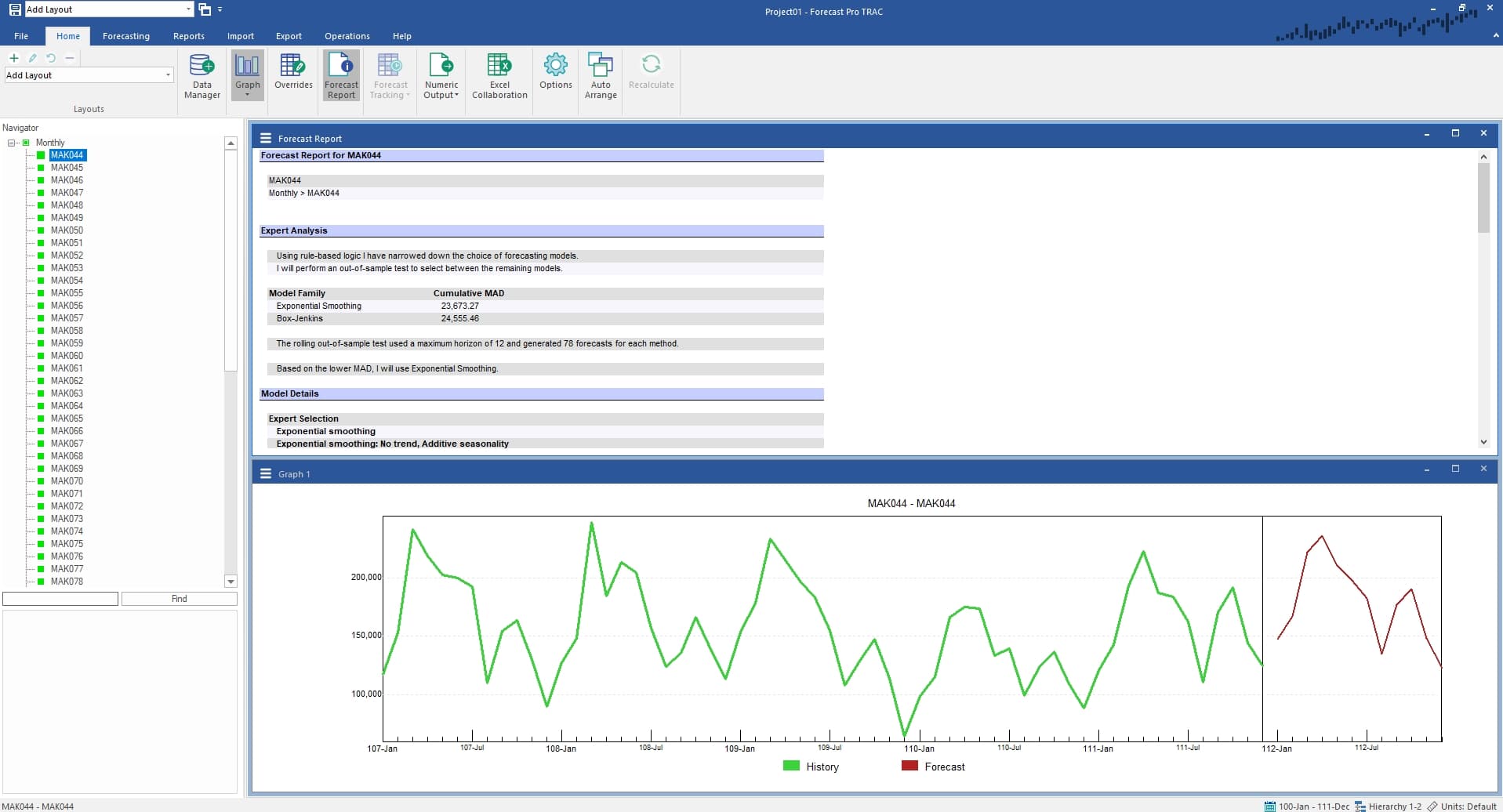Image resolution: width=1503 pixels, height=812 pixels.
Task: Select the MAK044 item in the Navigator
Action: click(x=67, y=154)
